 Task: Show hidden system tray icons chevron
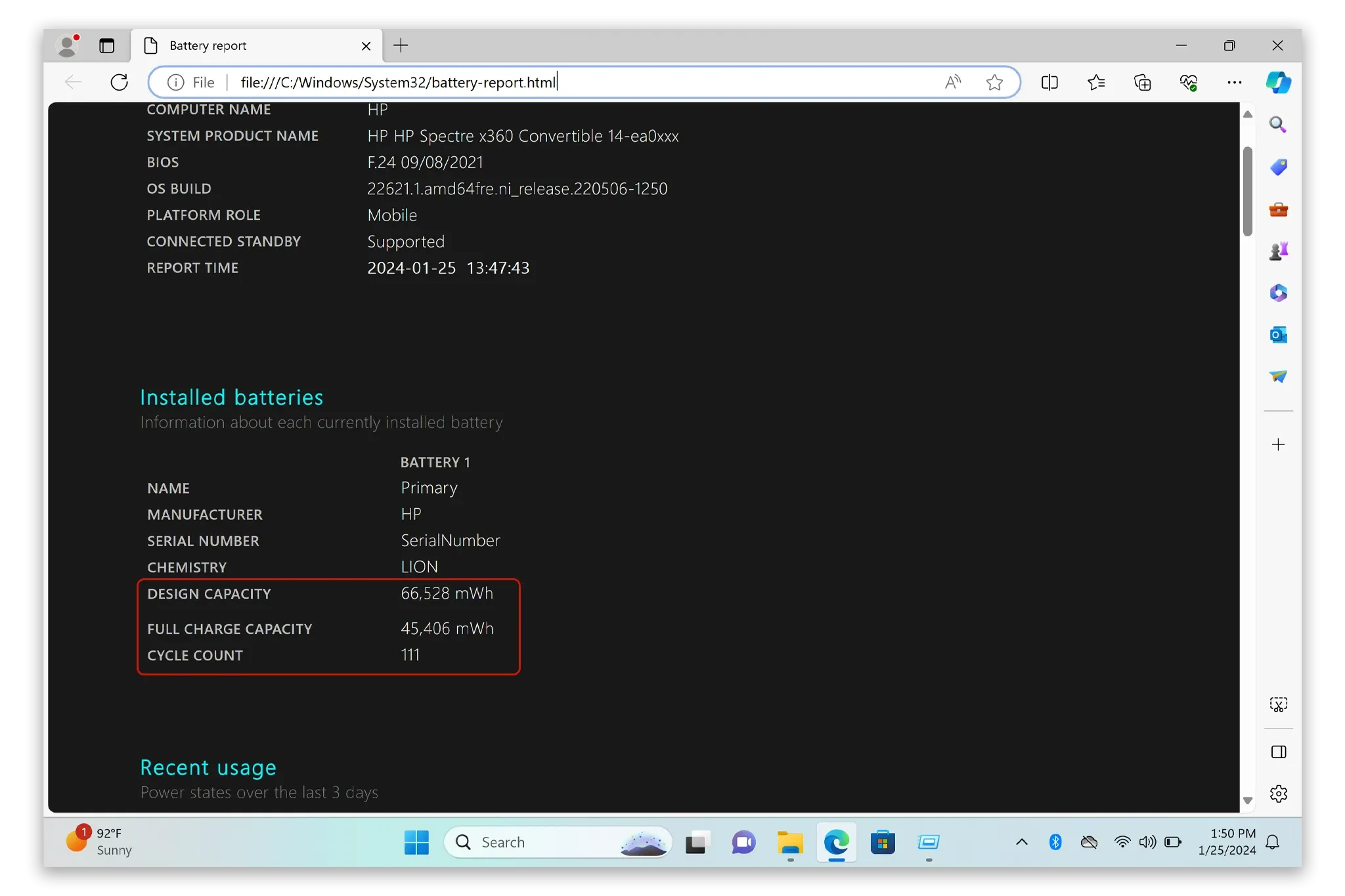(x=1022, y=842)
